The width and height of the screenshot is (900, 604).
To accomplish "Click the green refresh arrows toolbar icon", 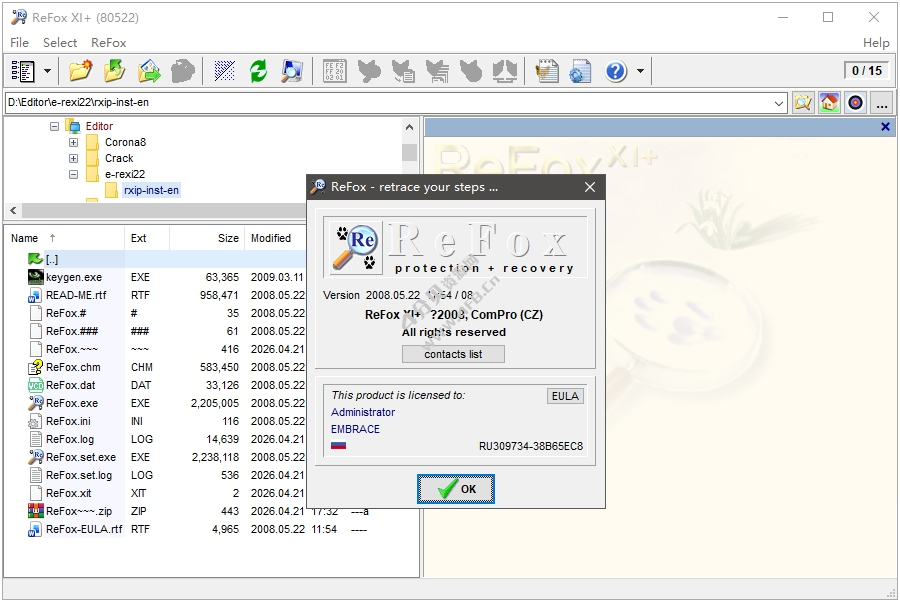I will pos(258,71).
